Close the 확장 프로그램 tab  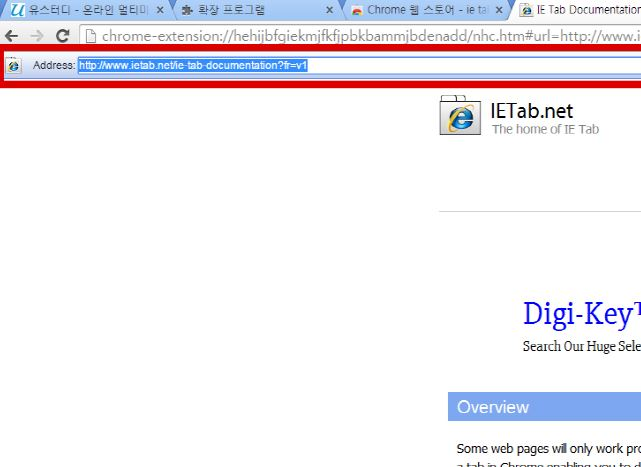[x=329, y=10]
